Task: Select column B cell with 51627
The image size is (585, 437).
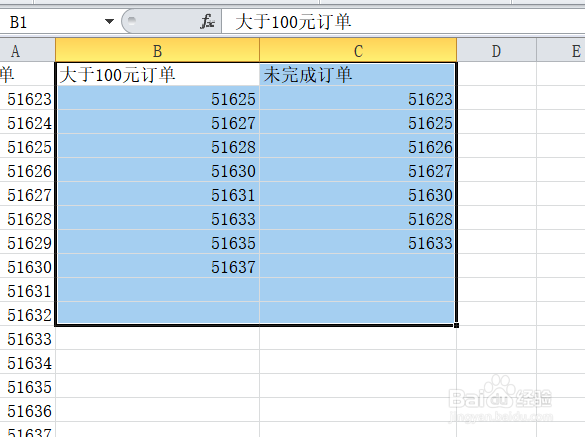Action: (157, 122)
